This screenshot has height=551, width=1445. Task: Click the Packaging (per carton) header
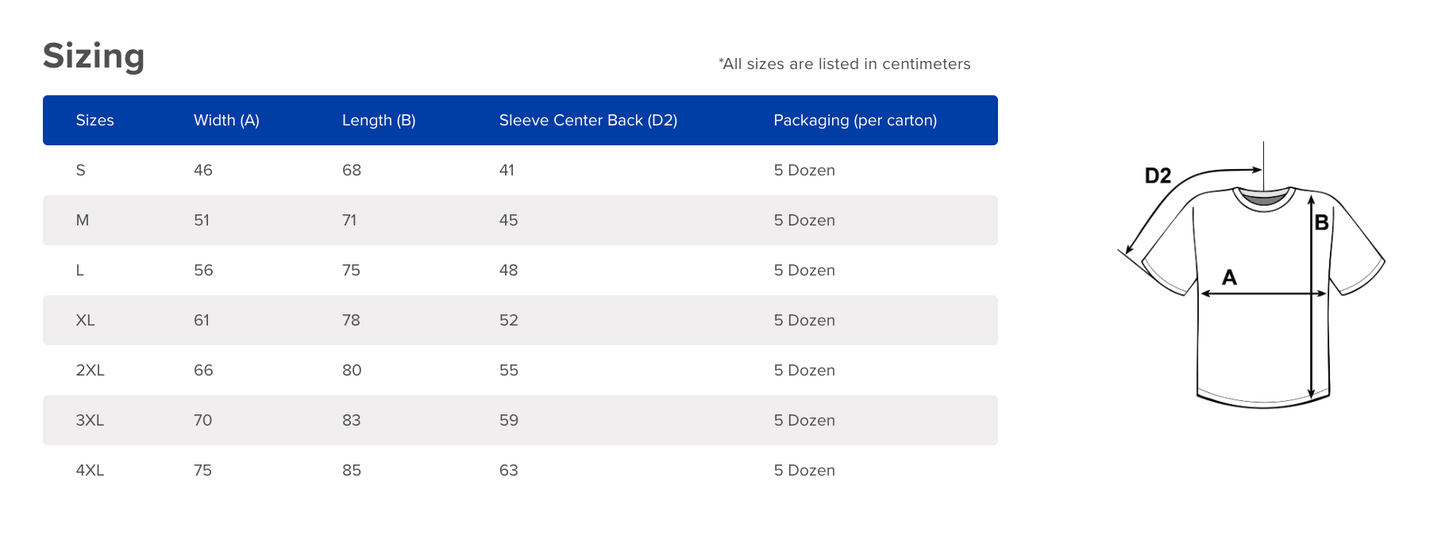(855, 120)
